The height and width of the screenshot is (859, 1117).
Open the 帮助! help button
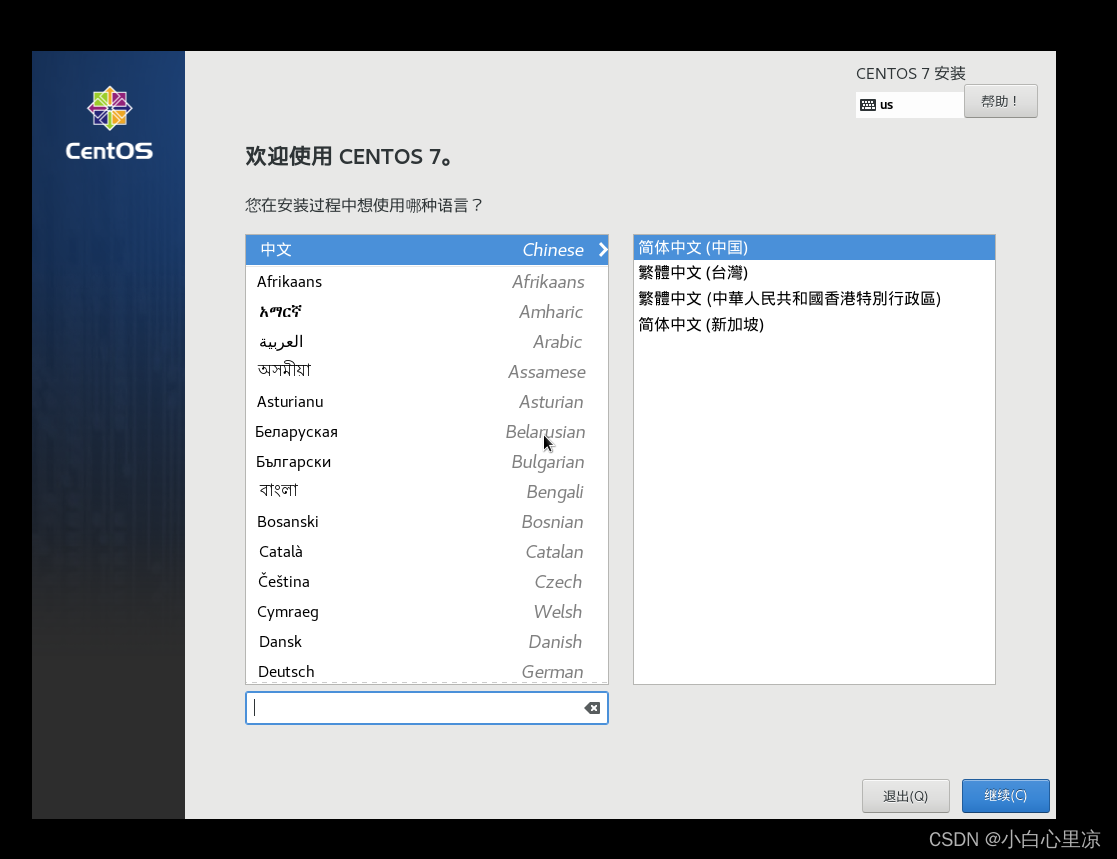click(x=1000, y=101)
